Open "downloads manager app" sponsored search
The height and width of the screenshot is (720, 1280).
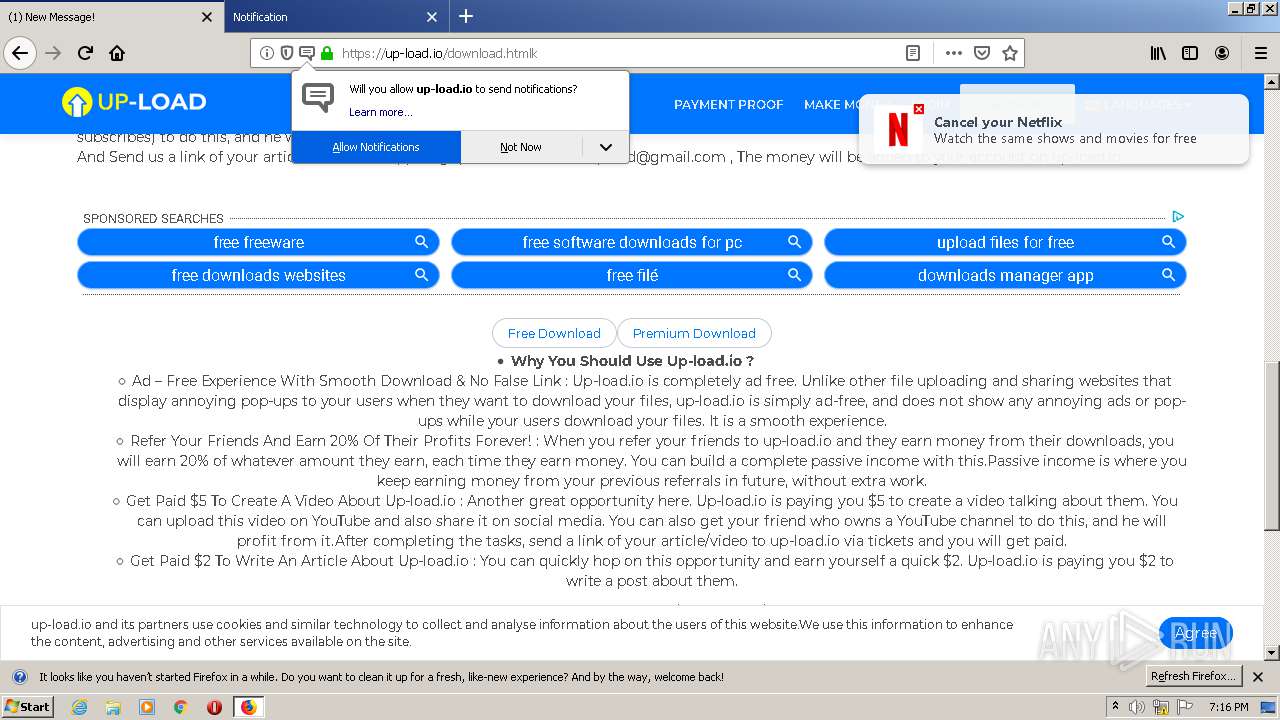[1005, 275]
